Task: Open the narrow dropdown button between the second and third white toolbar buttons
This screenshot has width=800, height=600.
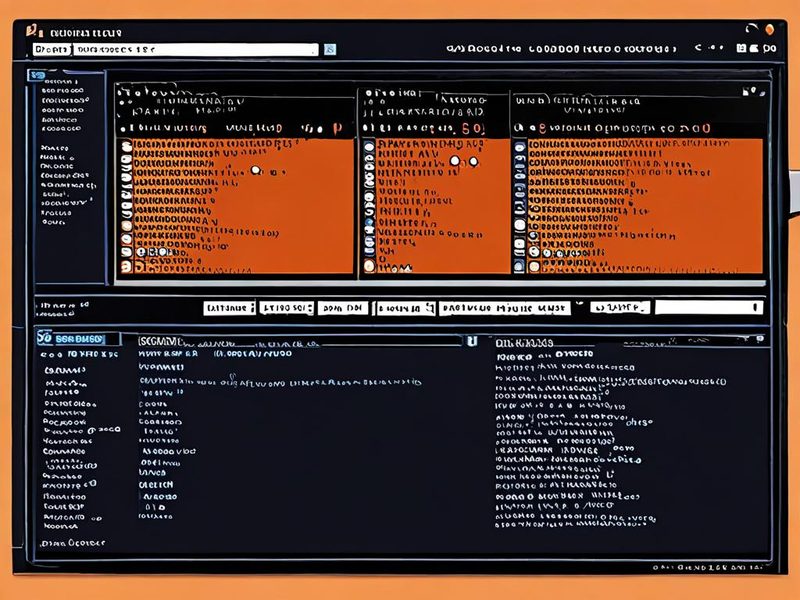Action: [311, 308]
